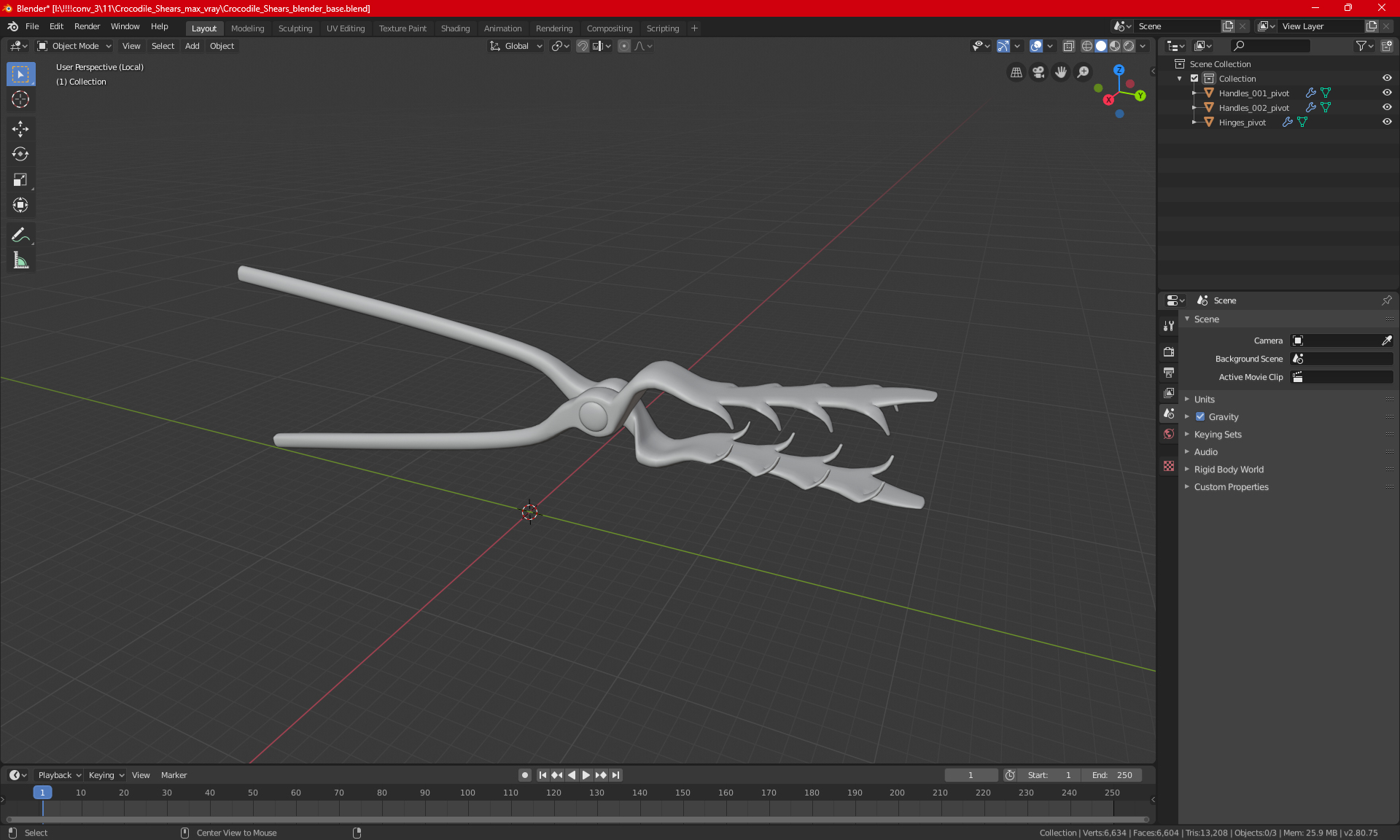Screen dimensions: 1400x840
Task: Select the Select Box tool
Action: tap(20, 74)
